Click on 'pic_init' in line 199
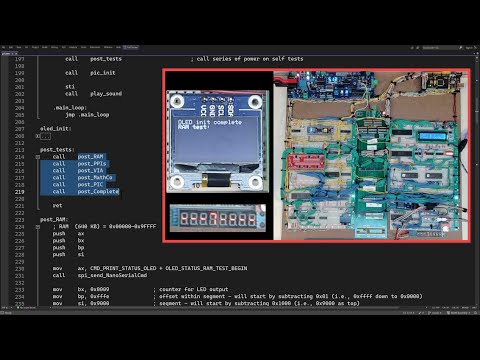Screen dimensions: 480x360 pos(103,73)
